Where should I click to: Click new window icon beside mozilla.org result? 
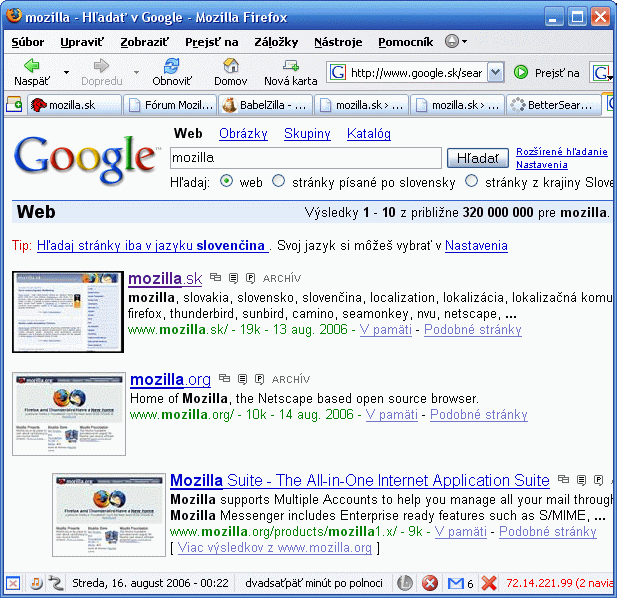tap(224, 378)
